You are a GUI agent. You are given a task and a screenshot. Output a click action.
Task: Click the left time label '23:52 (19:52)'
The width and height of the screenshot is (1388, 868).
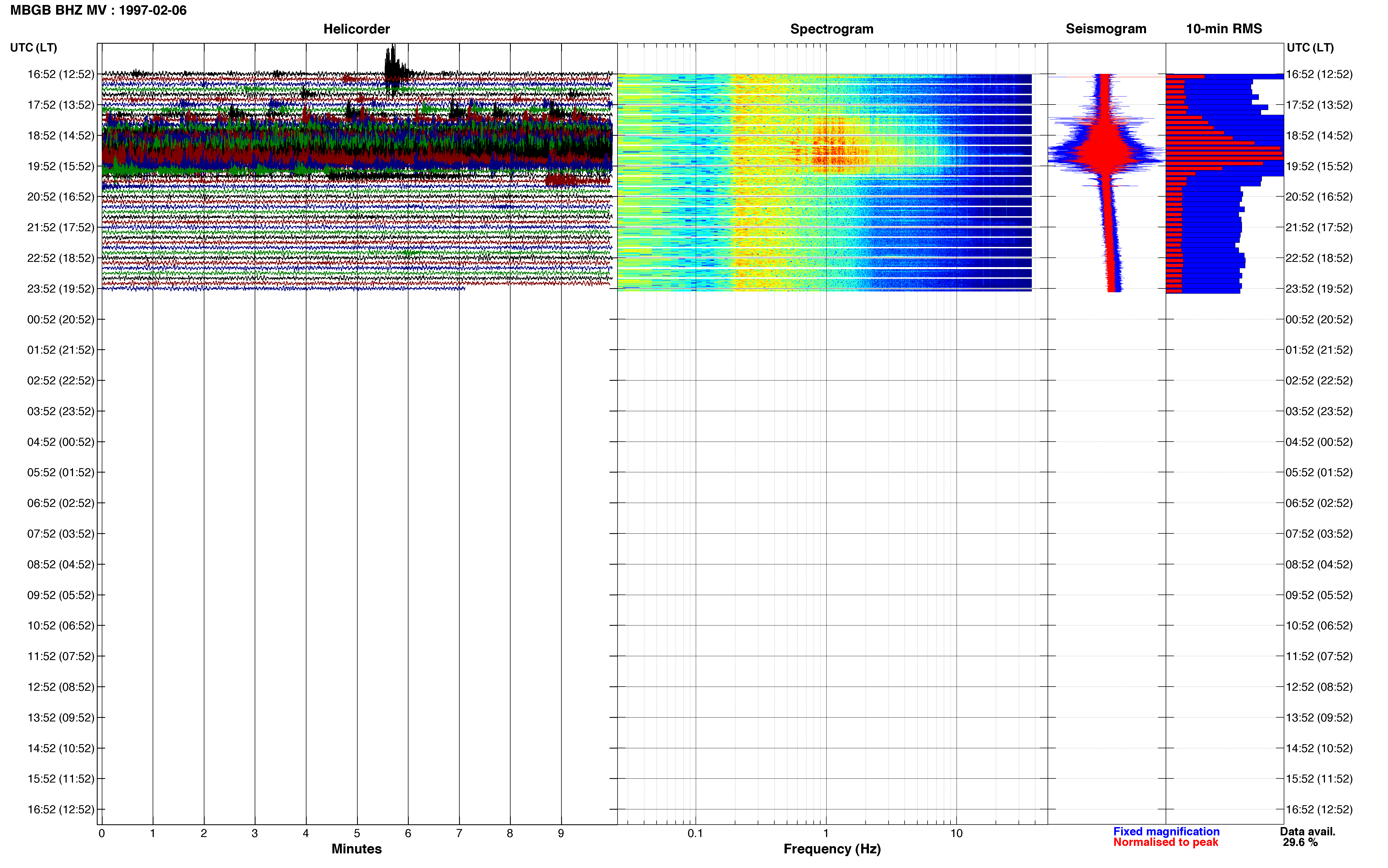click(60, 289)
